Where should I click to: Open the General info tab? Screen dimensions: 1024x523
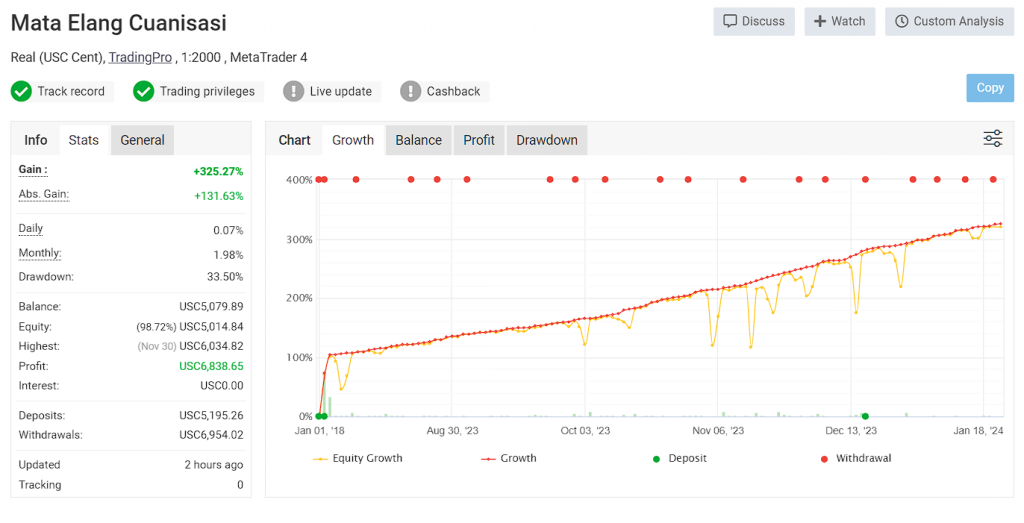click(x=142, y=140)
